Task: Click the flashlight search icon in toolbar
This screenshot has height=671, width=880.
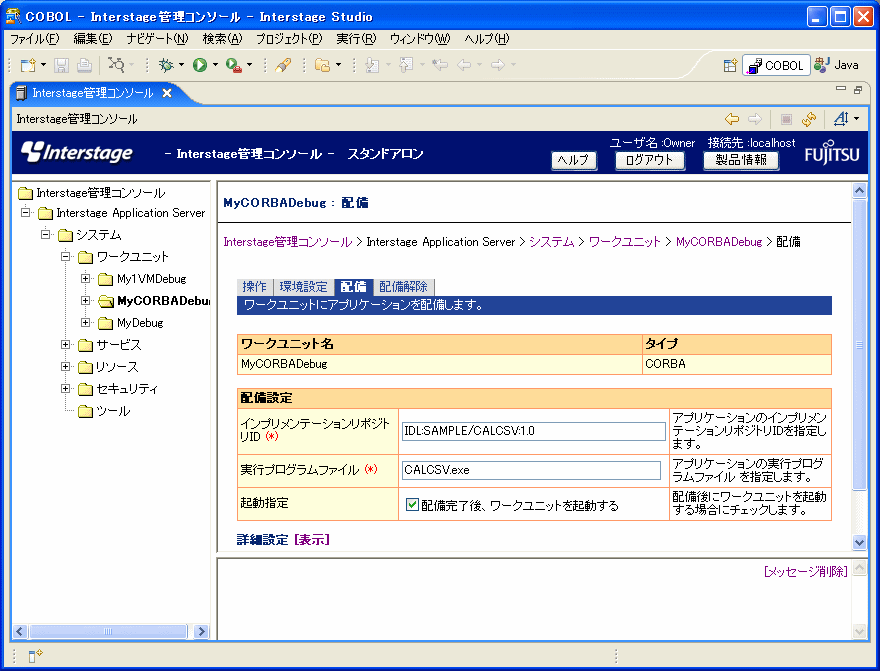Action: (283, 65)
